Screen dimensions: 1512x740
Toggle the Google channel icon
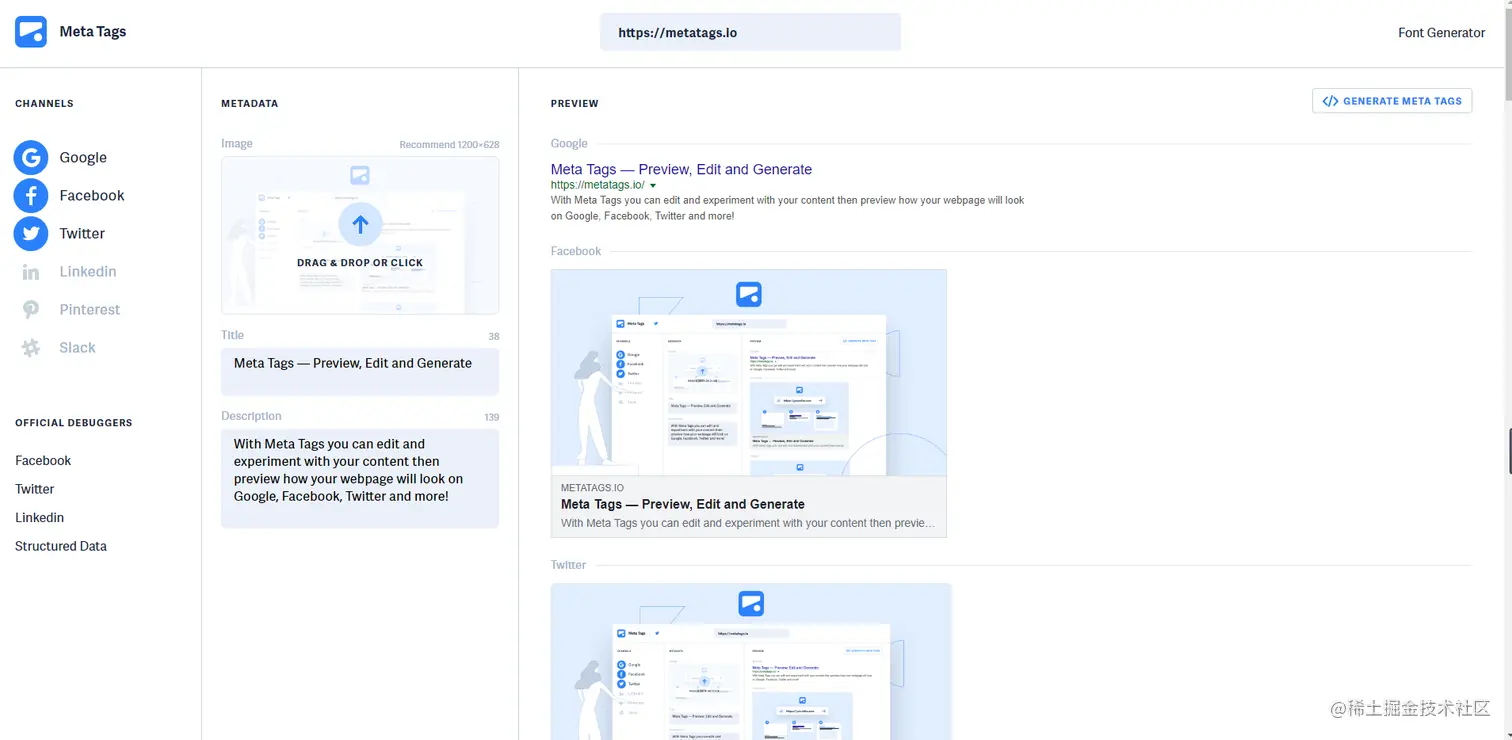(31, 157)
